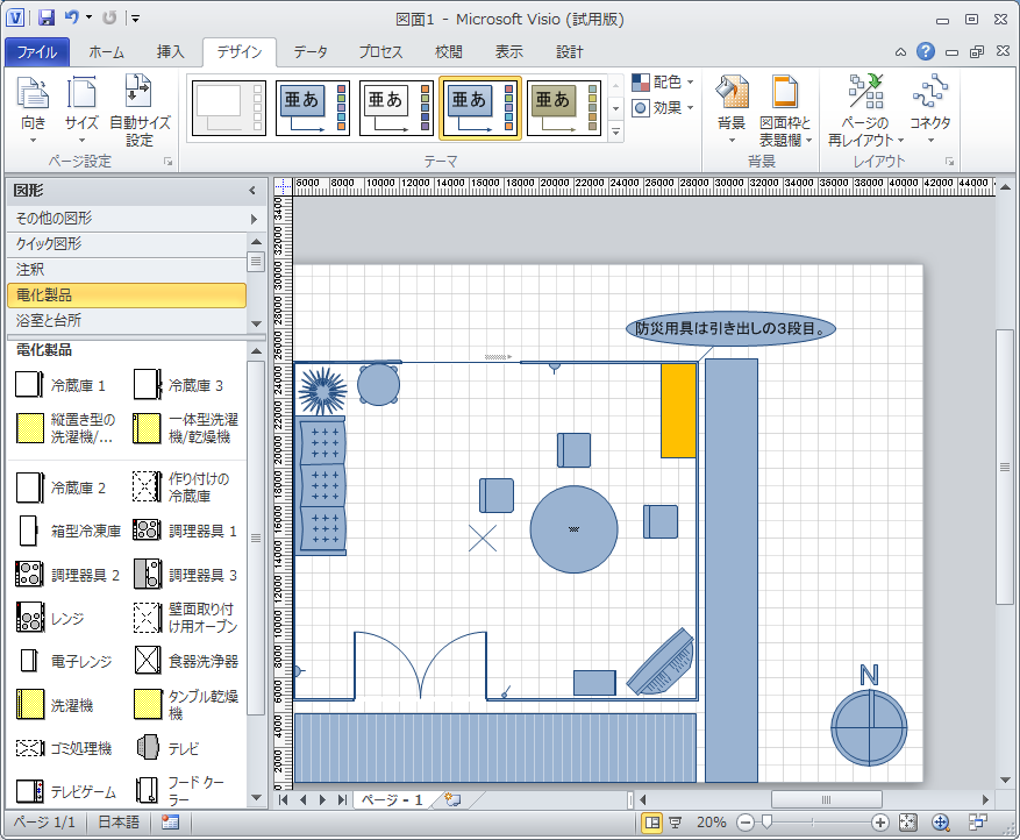This screenshot has height=840, width=1020.
Task: Click the 日本語 language status button
Action: click(x=118, y=822)
